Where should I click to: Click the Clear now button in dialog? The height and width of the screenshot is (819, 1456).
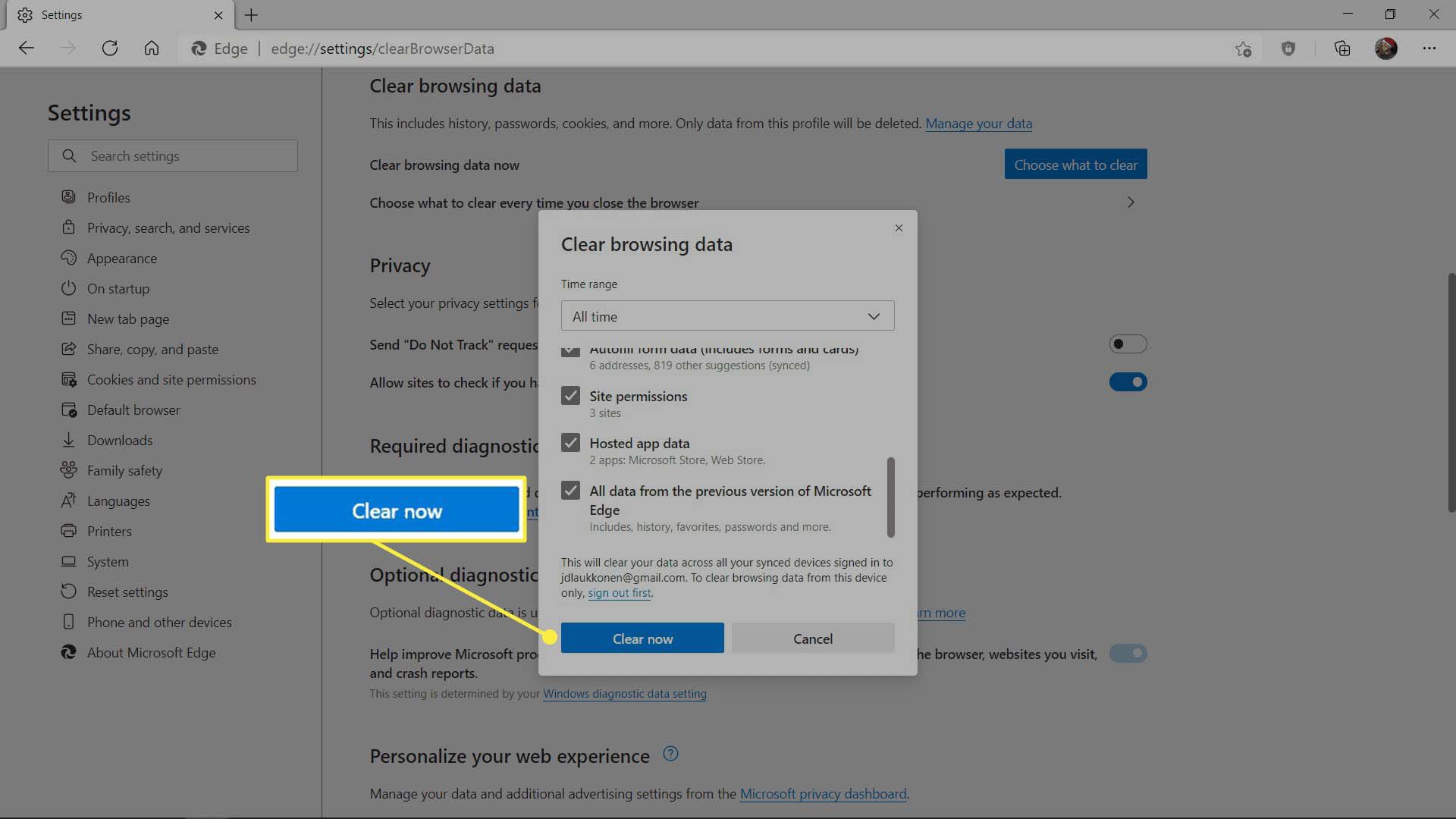(642, 639)
